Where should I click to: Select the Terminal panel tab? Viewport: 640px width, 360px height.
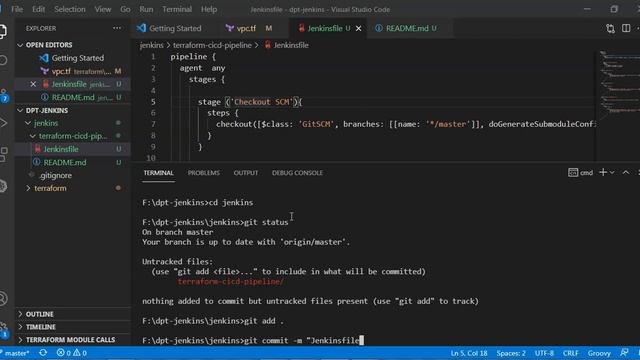[158, 173]
